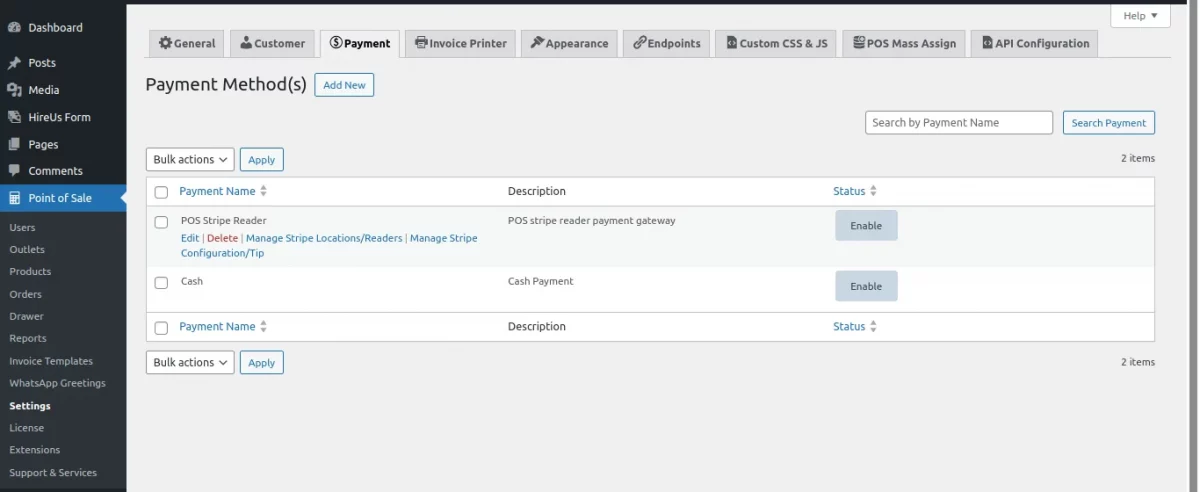Open Reports in the sidebar
This screenshot has width=1200, height=492.
pos(28,338)
